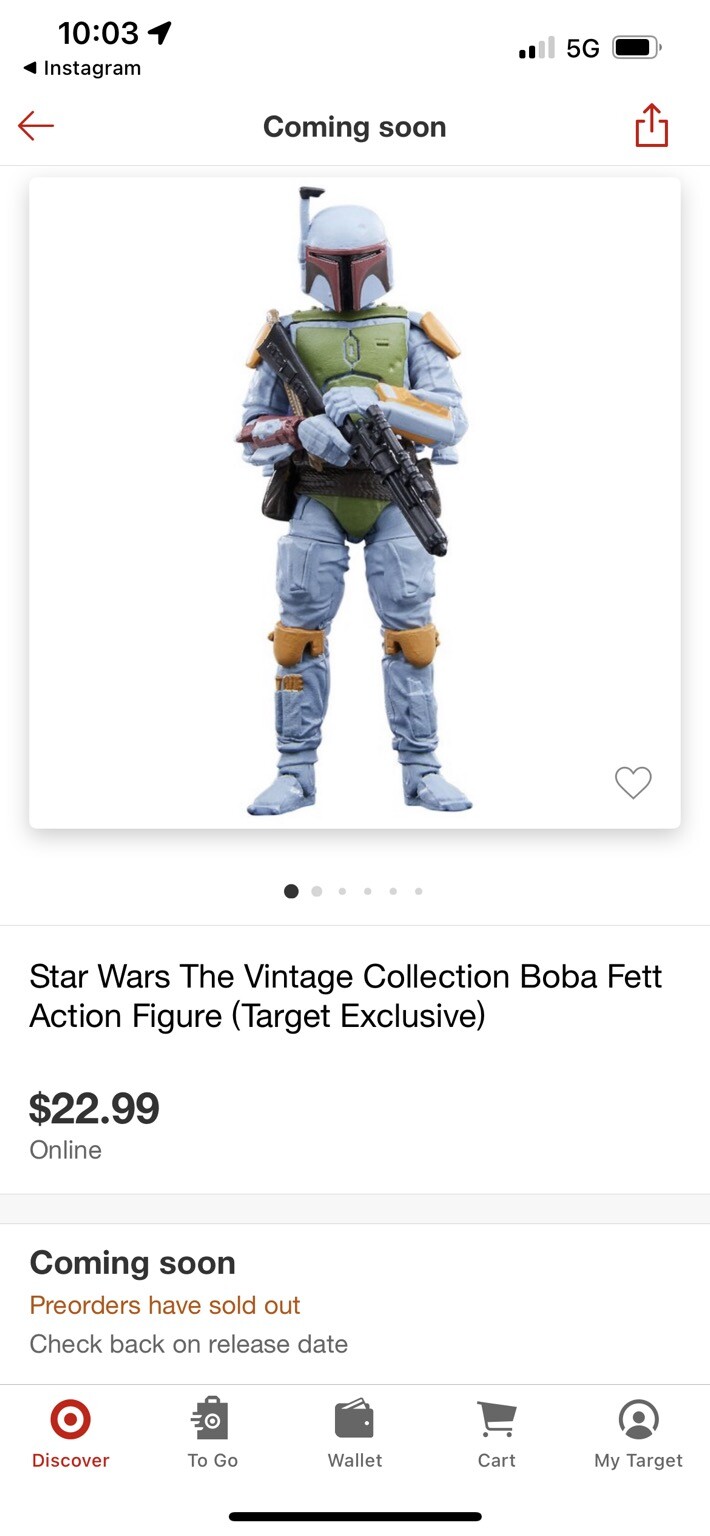Open the Cart icon

point(496,1418)
